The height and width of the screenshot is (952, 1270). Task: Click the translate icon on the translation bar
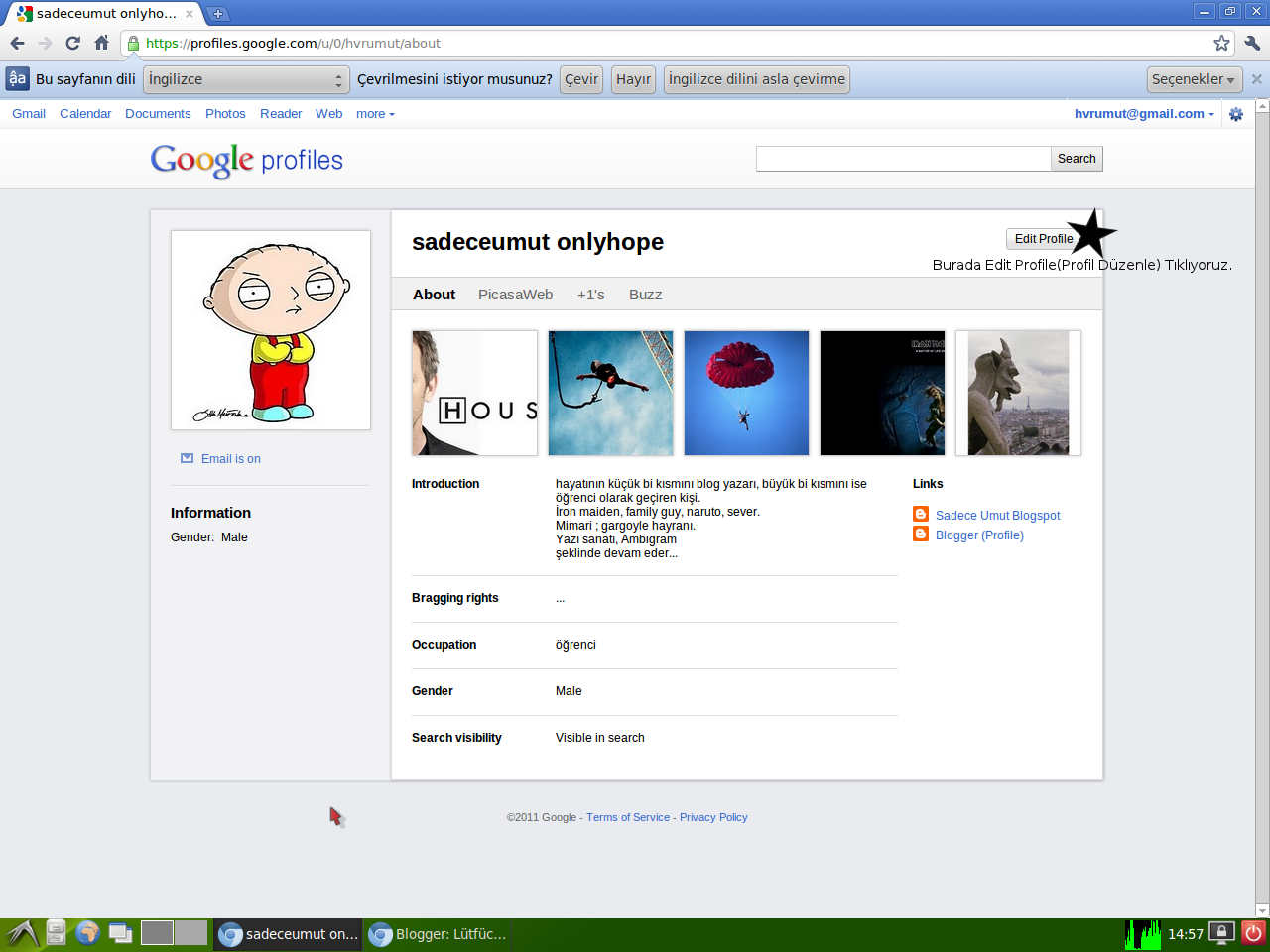click(17, 78)
